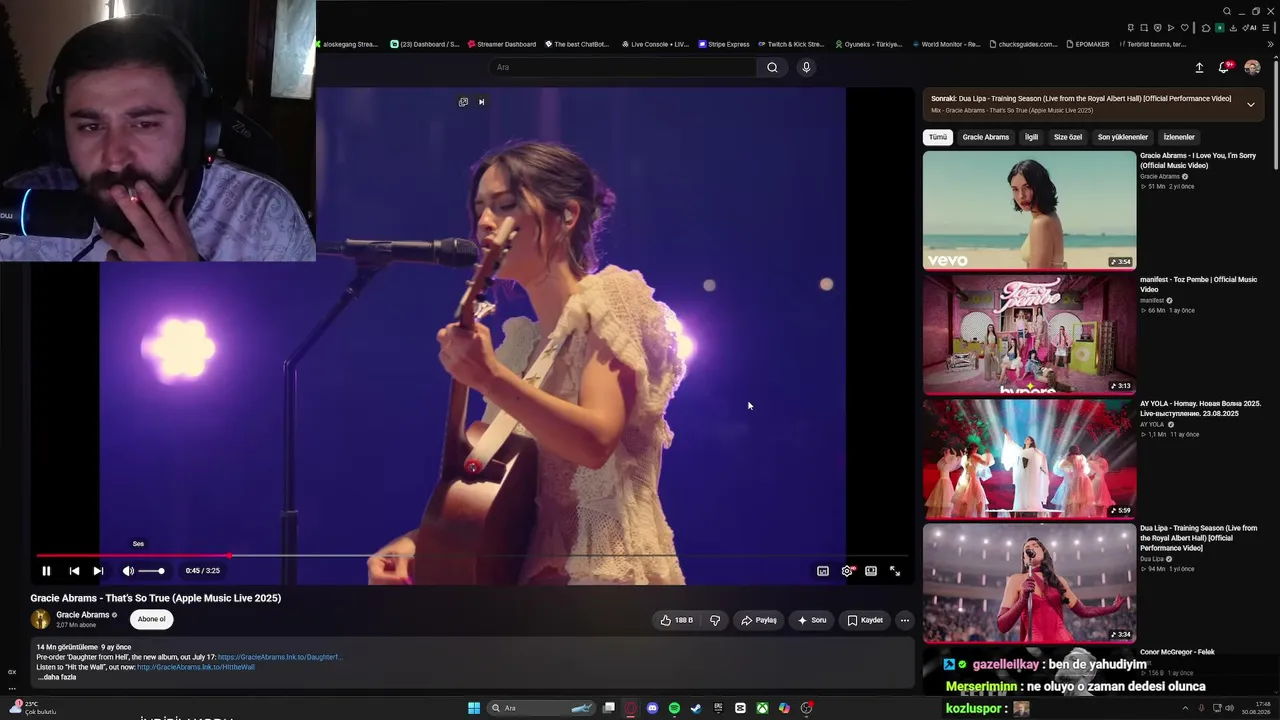1280x720 pixels.
Task: Open manifest Toz Pembe video thumbnail
Action: [1029, 334]
